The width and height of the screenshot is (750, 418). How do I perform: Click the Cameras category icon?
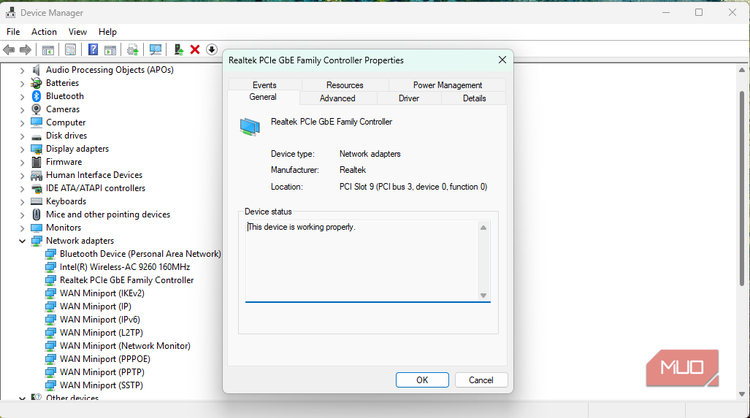coord(36,109)
